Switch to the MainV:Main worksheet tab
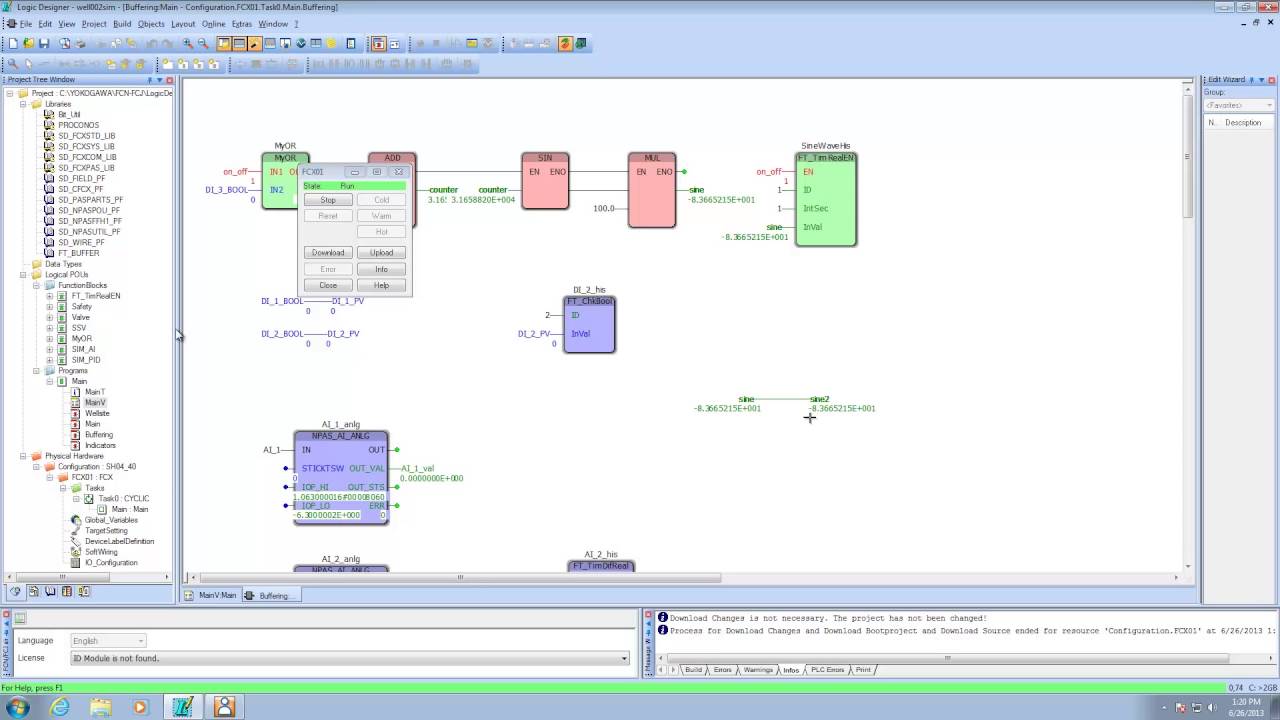Screen dimensions: 1280x720 click(211, 595)
